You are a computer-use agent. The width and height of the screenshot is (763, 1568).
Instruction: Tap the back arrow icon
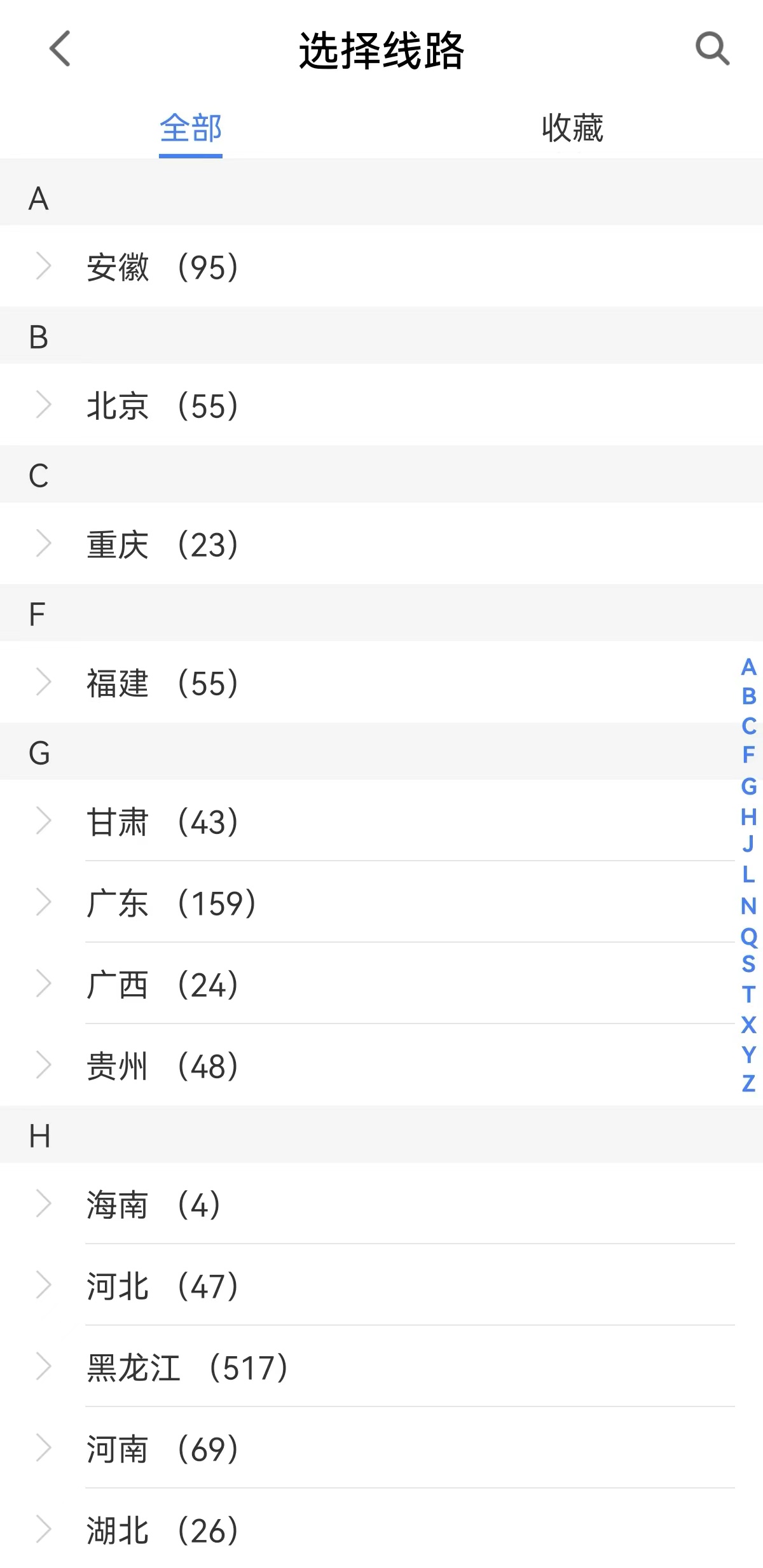click(x=60, y=49)
